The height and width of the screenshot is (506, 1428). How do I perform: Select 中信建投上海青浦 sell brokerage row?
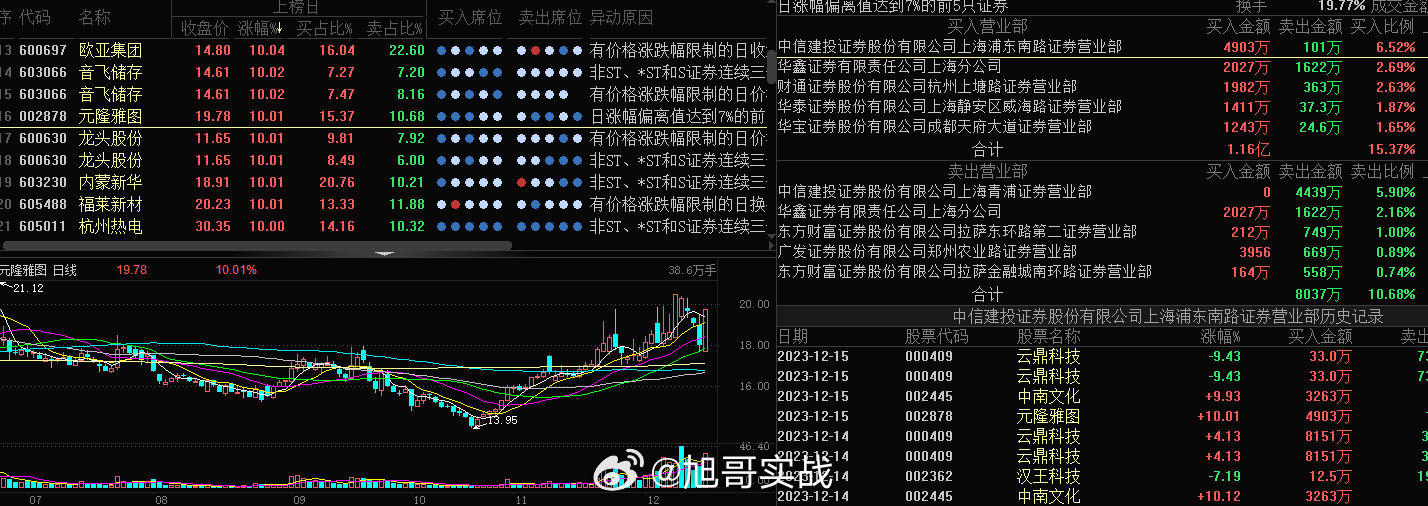point(1102,192)
